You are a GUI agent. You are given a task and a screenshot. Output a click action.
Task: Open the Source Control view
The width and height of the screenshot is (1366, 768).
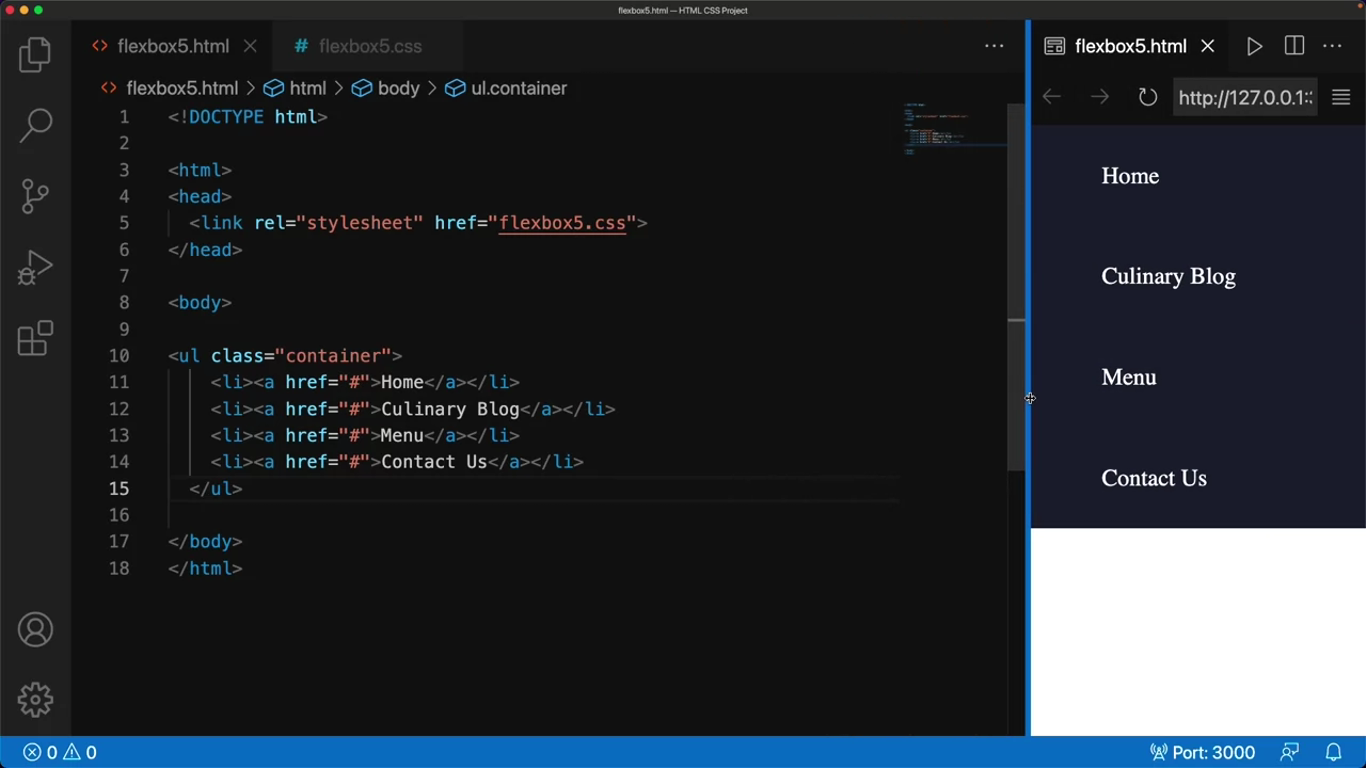pyautogui.click(x=35, y=196)
